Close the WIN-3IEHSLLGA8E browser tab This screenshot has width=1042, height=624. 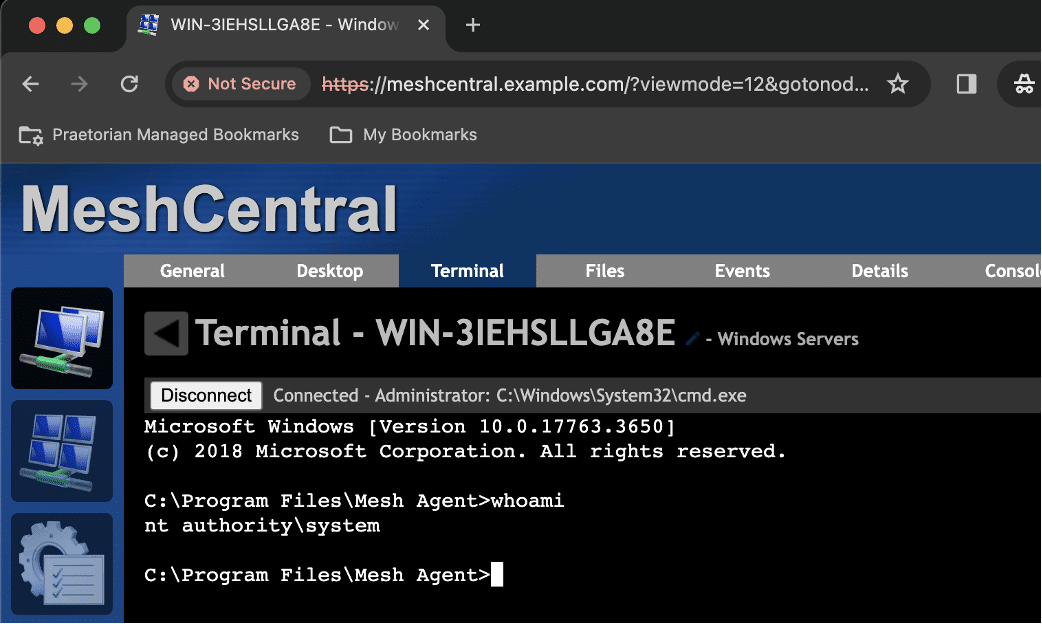tap(423, 25)
